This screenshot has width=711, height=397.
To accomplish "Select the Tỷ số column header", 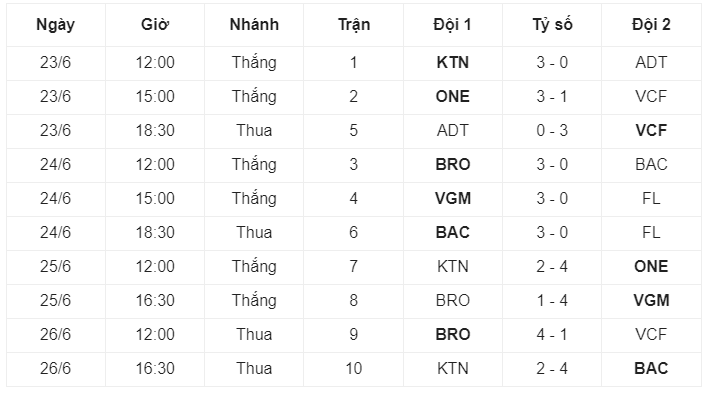I will [552, 24].
